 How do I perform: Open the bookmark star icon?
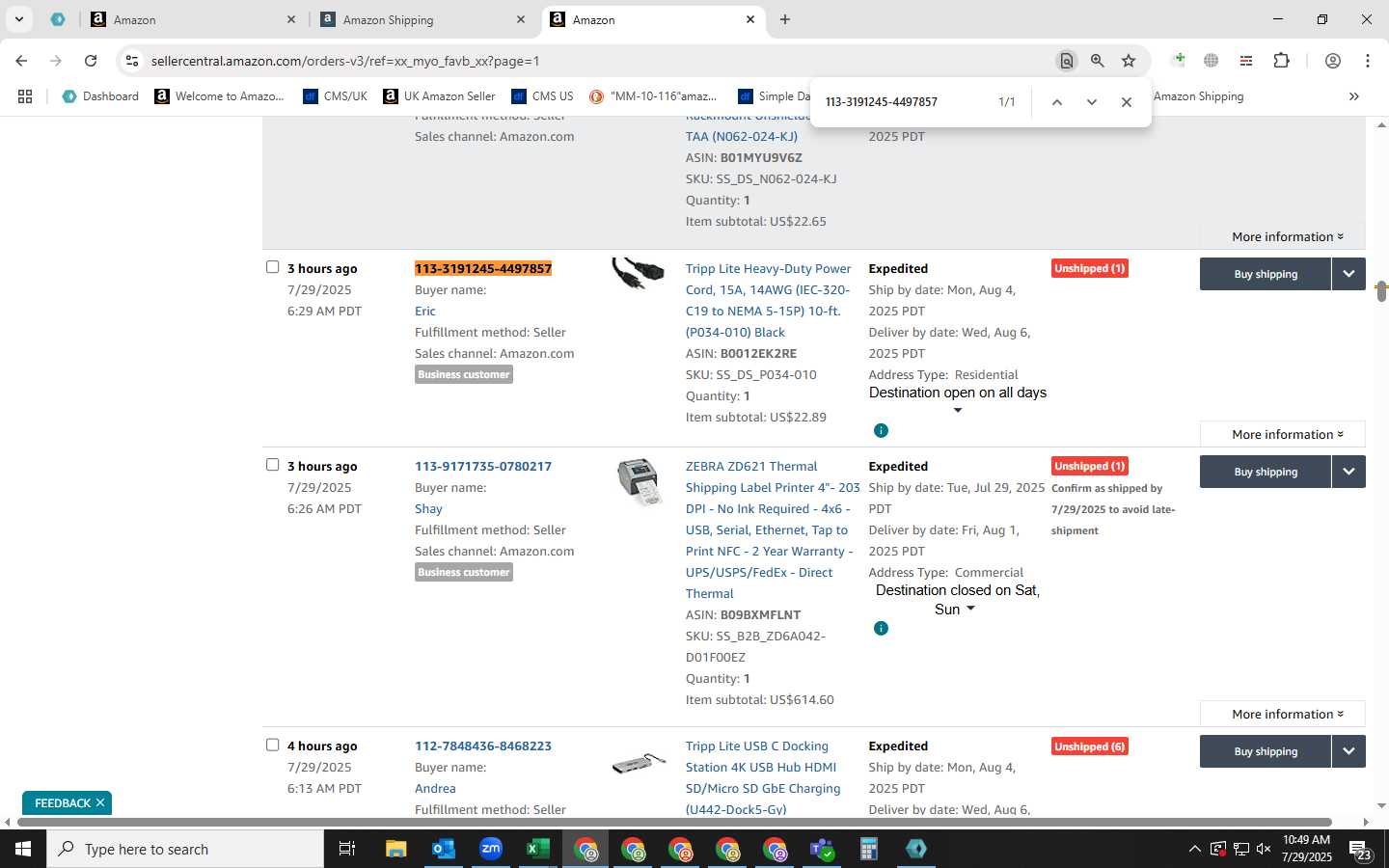click(1129, 61)
